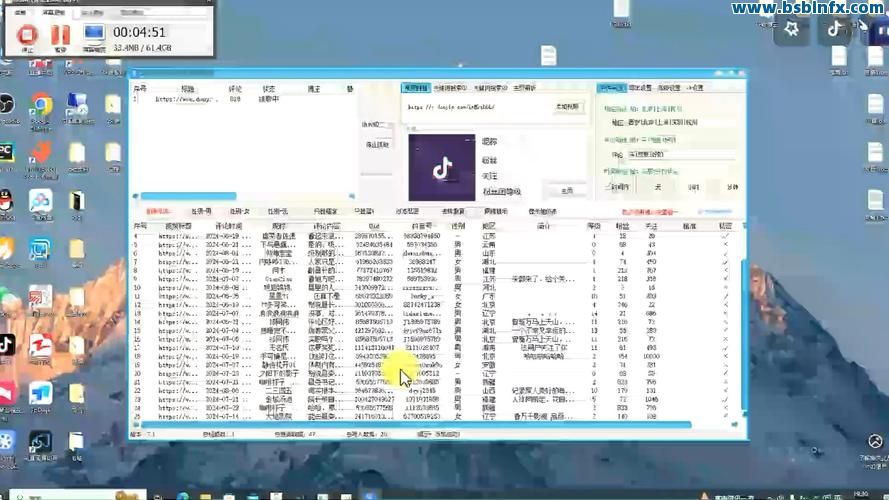Viewport: 889px width, 500px height.
Task: Click the button right of the URL field
Action: click(567, 107)
